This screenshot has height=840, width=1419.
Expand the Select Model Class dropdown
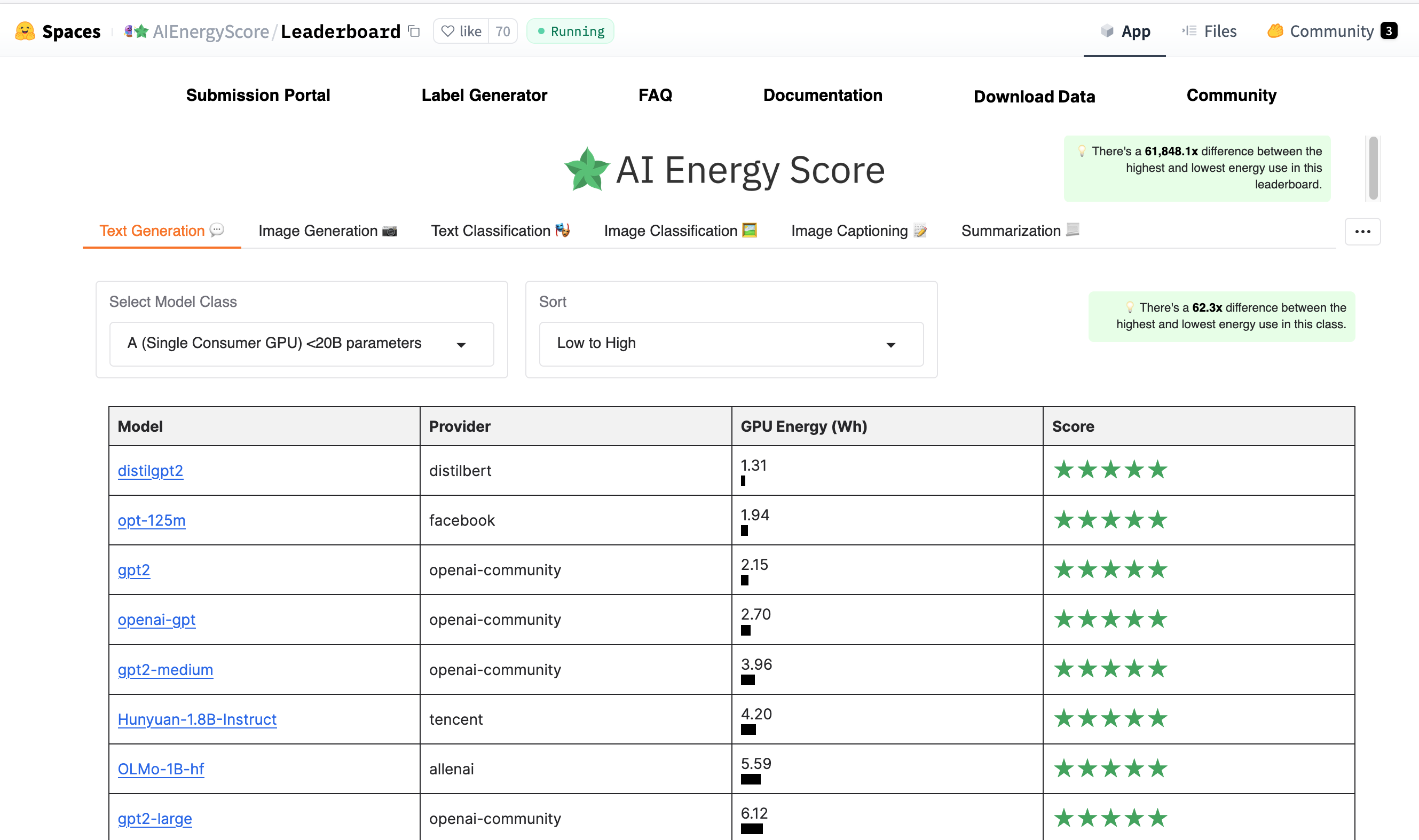(x=301, y=344)
